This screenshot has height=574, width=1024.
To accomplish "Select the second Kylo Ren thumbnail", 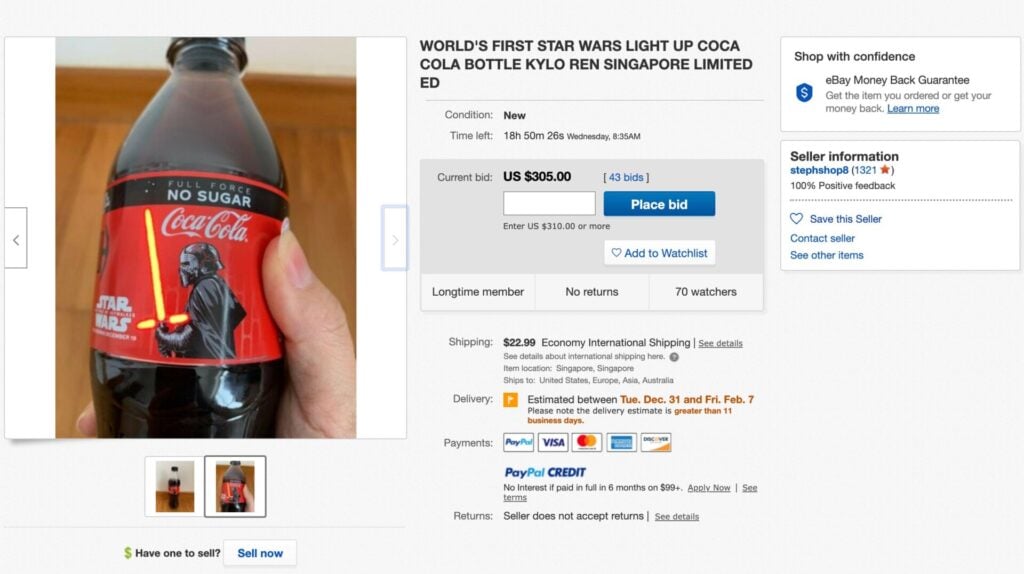I will 235,486.
